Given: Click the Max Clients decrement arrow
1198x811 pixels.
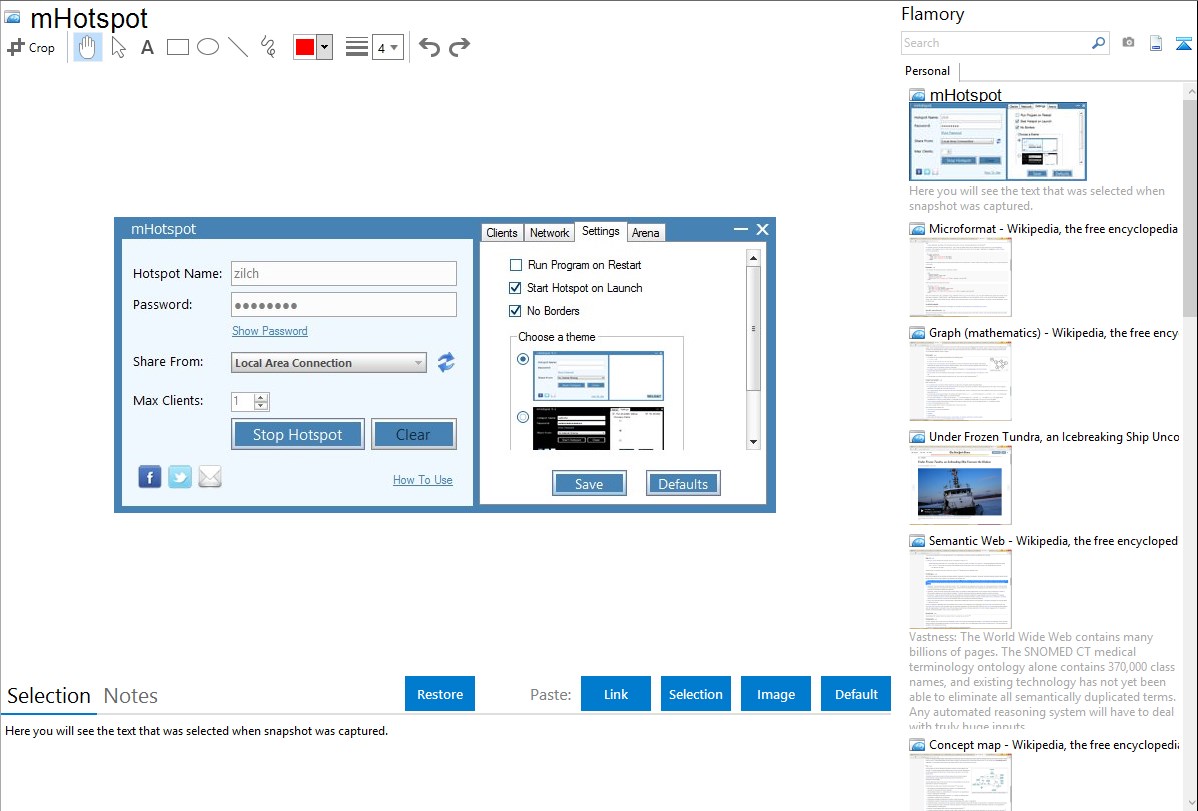Looking at the screenshot, I should coord(261,406).
